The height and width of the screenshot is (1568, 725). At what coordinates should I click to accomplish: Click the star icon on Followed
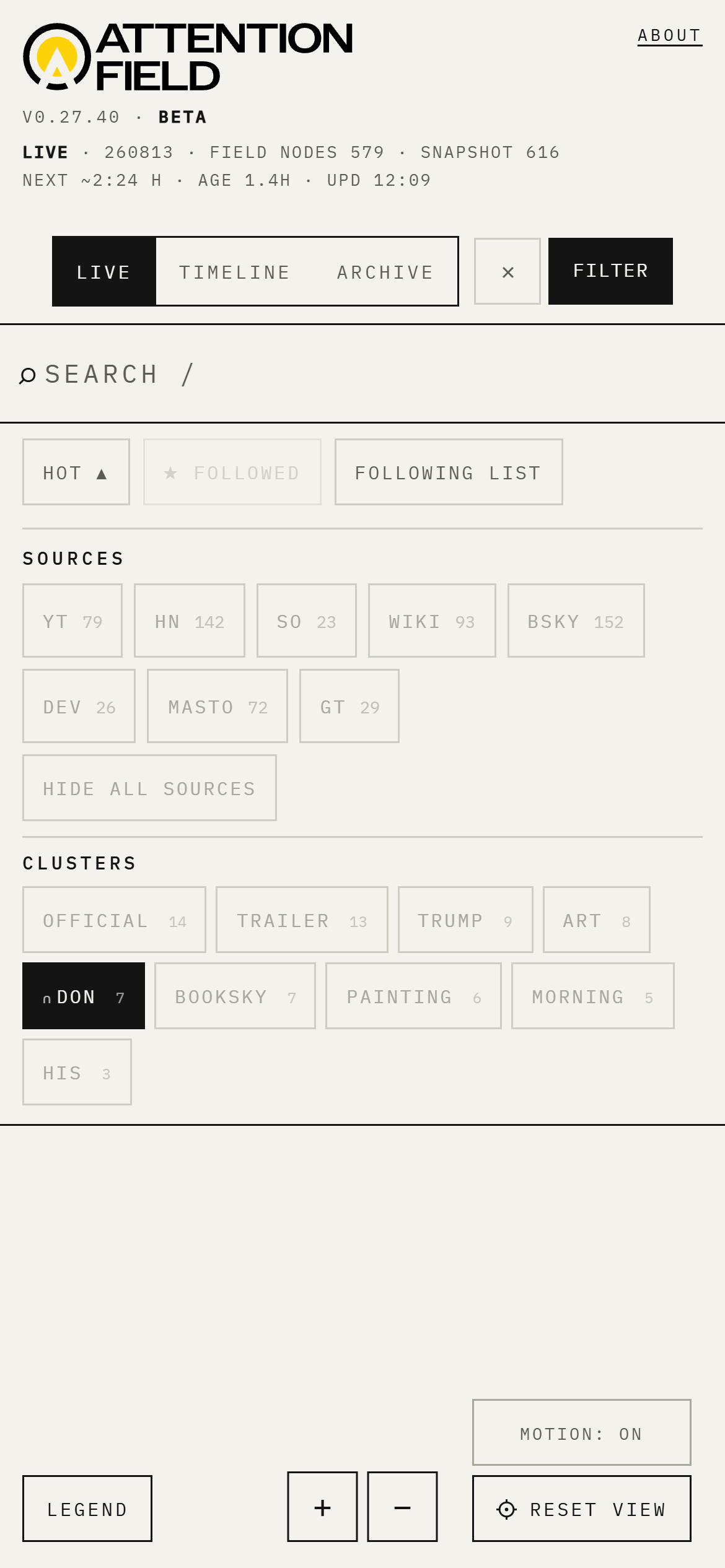coord(170,473)
